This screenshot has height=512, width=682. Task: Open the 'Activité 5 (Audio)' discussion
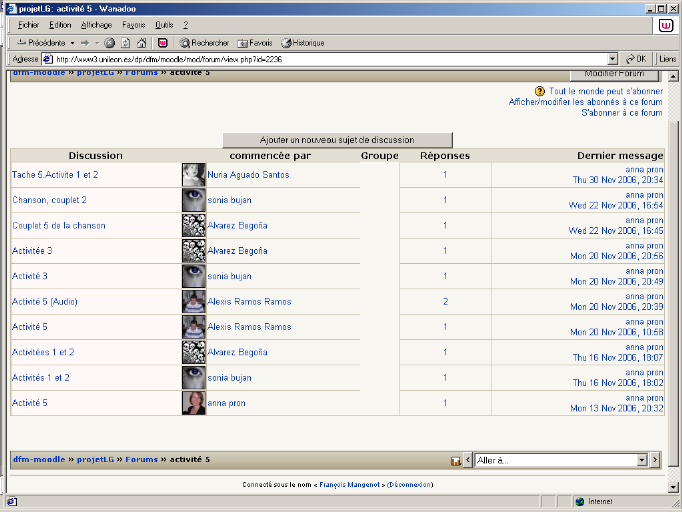pyautogui.click(x=45, y=301)
